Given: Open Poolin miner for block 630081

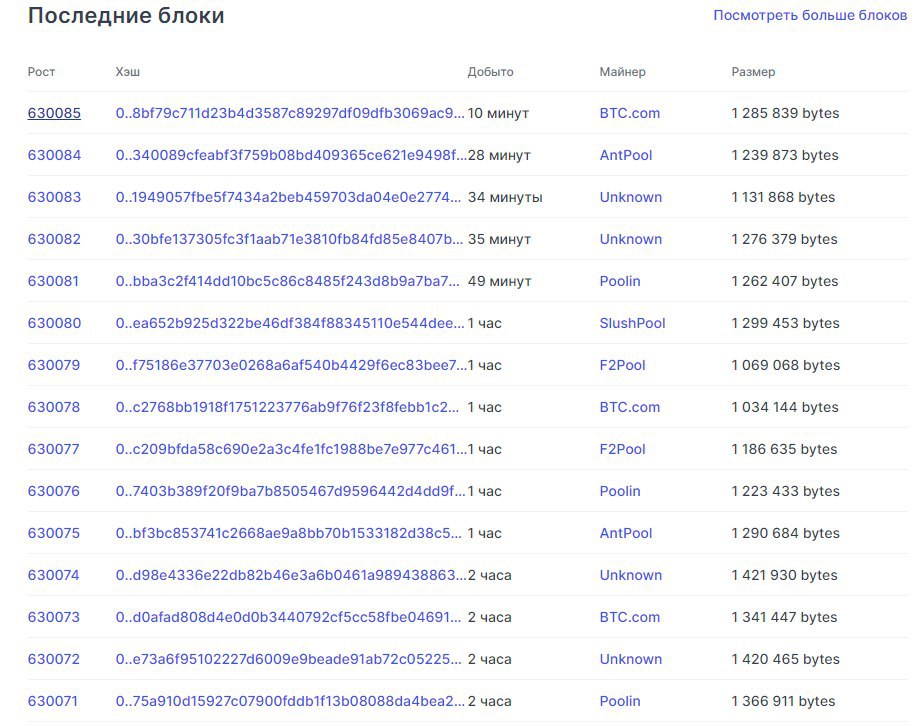Looking at the screenshot, I should click(x=620, y=281).
